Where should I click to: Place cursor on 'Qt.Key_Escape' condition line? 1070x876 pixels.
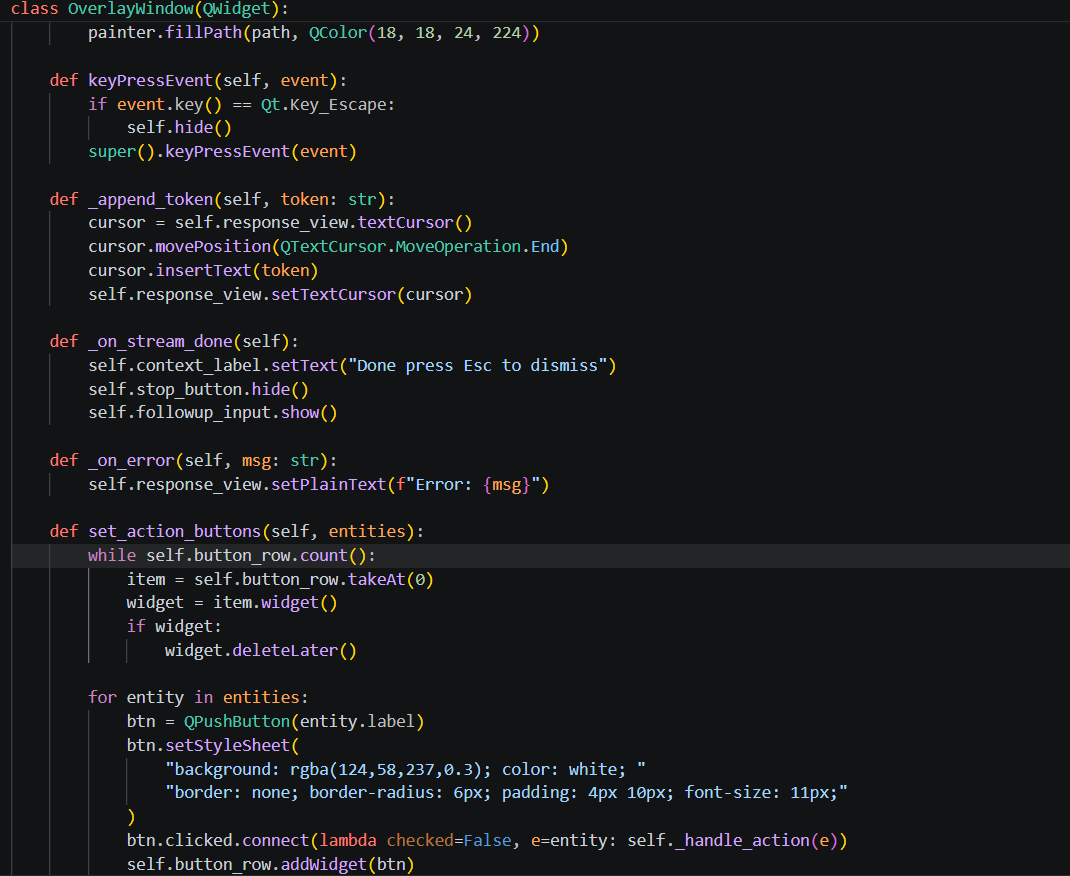[x=241, y=104]
